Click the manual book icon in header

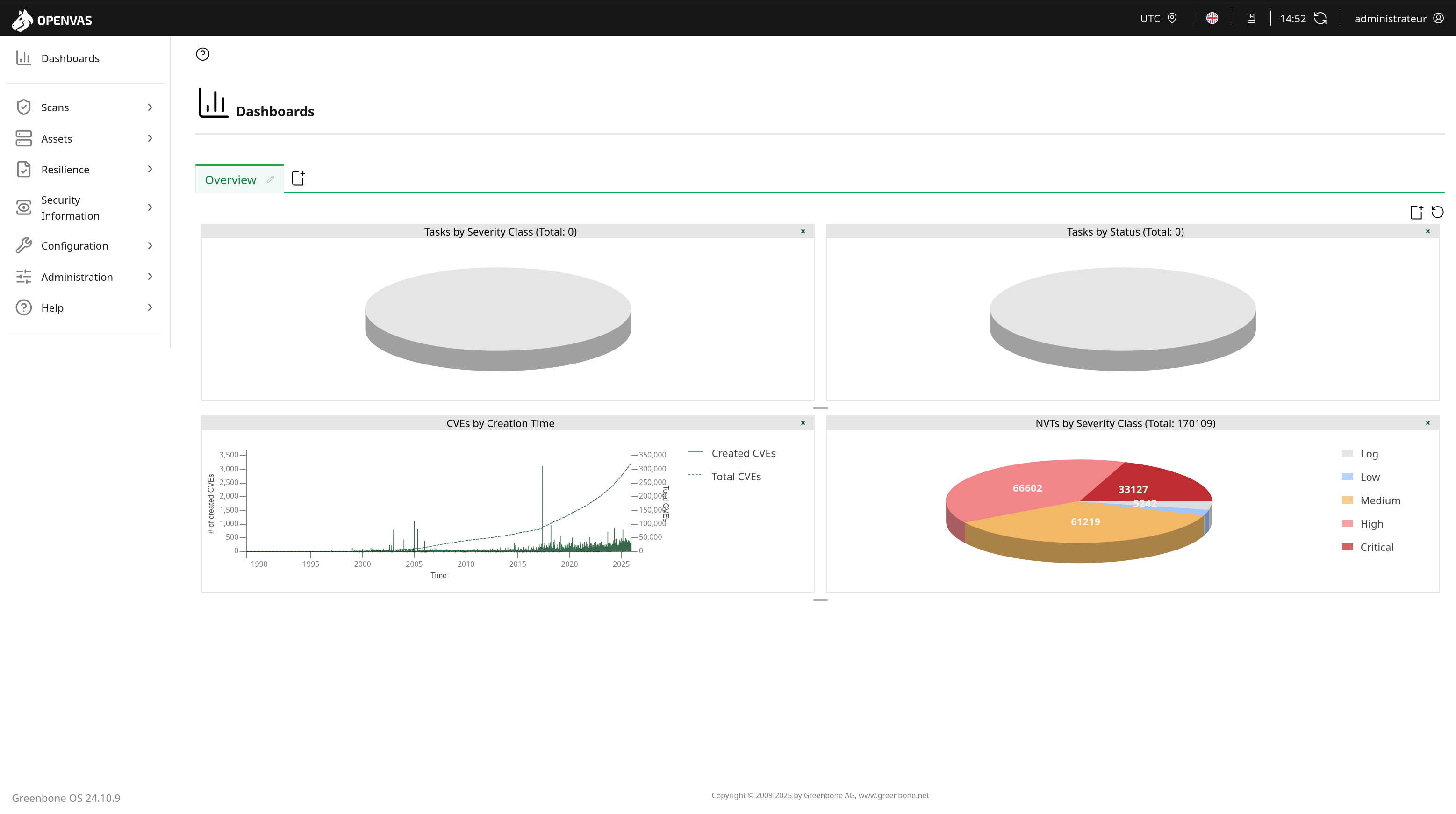(x=1251, y=19)
